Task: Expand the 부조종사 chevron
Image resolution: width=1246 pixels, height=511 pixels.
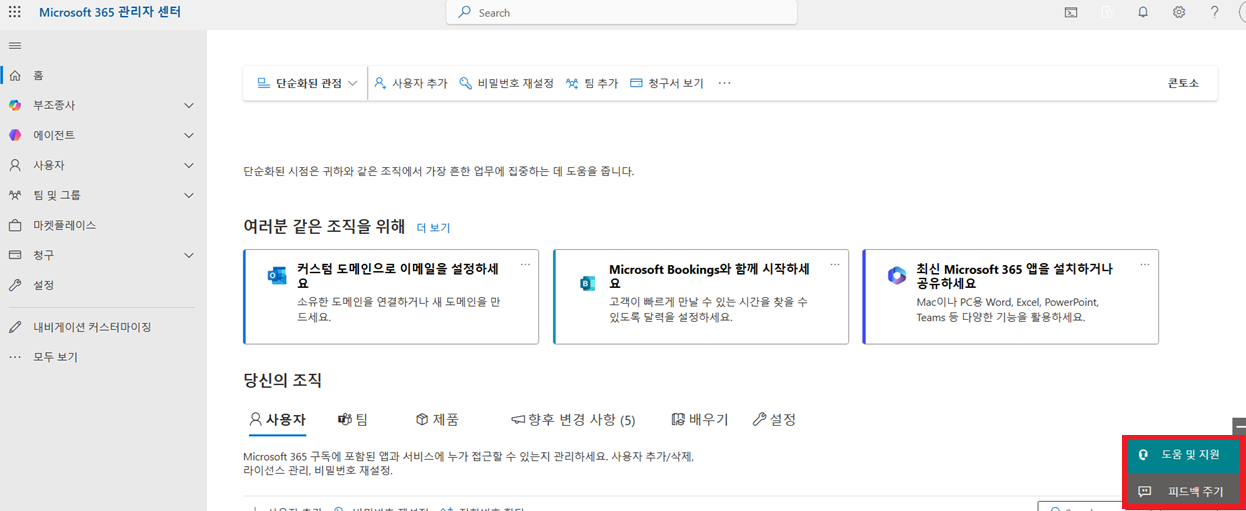Action: pyautogui.click(x=189, y=105)
